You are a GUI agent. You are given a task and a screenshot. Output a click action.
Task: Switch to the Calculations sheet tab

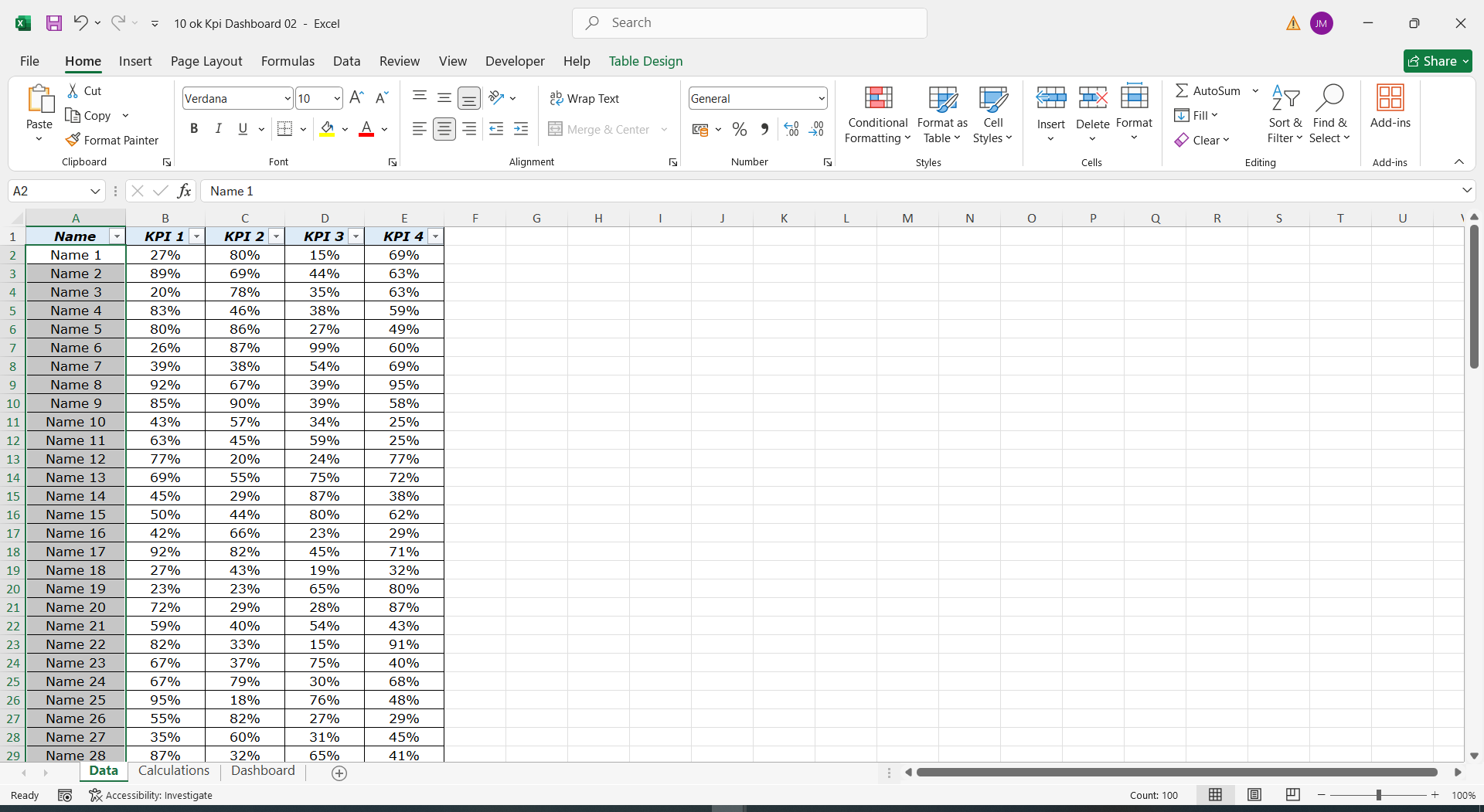point(174,771)
